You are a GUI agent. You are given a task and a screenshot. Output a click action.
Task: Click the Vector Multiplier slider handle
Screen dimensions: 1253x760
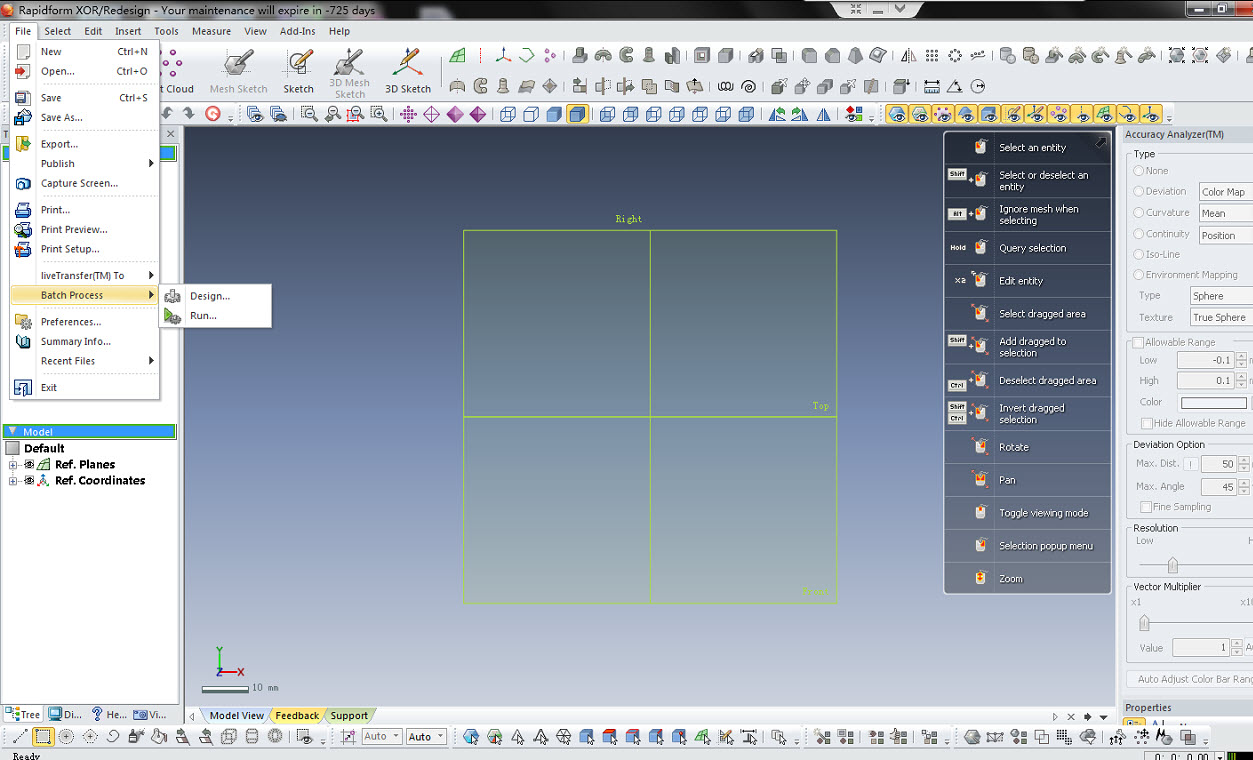(1145, 624)
